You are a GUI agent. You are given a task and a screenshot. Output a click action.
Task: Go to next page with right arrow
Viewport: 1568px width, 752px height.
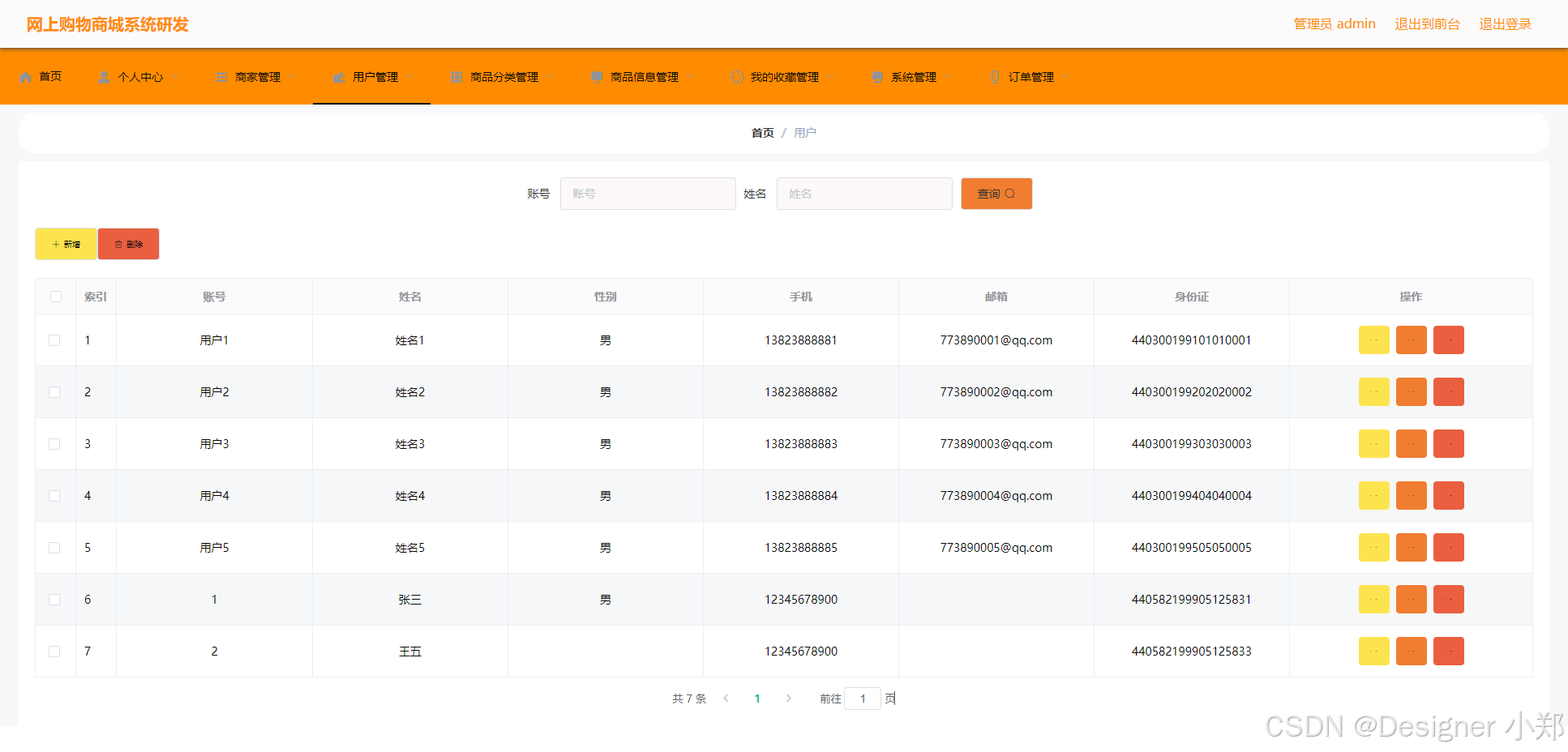click(788, 699)
